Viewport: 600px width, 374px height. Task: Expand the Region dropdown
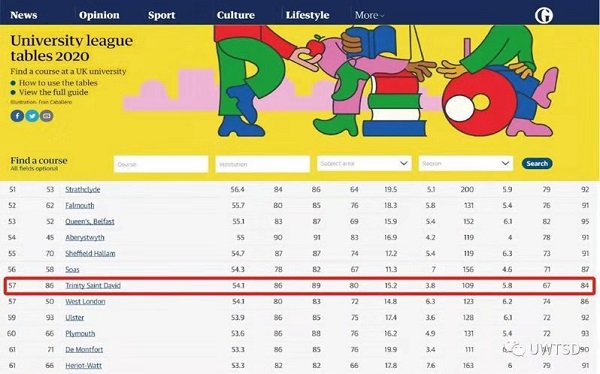tap(466, 163)
